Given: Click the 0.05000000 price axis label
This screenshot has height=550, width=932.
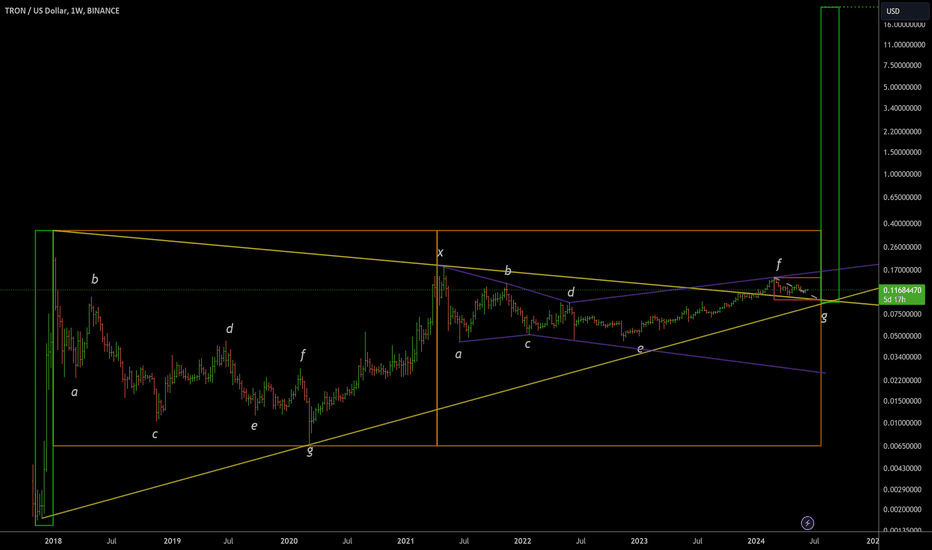Looking at the screenshot, I should point(902,336).
